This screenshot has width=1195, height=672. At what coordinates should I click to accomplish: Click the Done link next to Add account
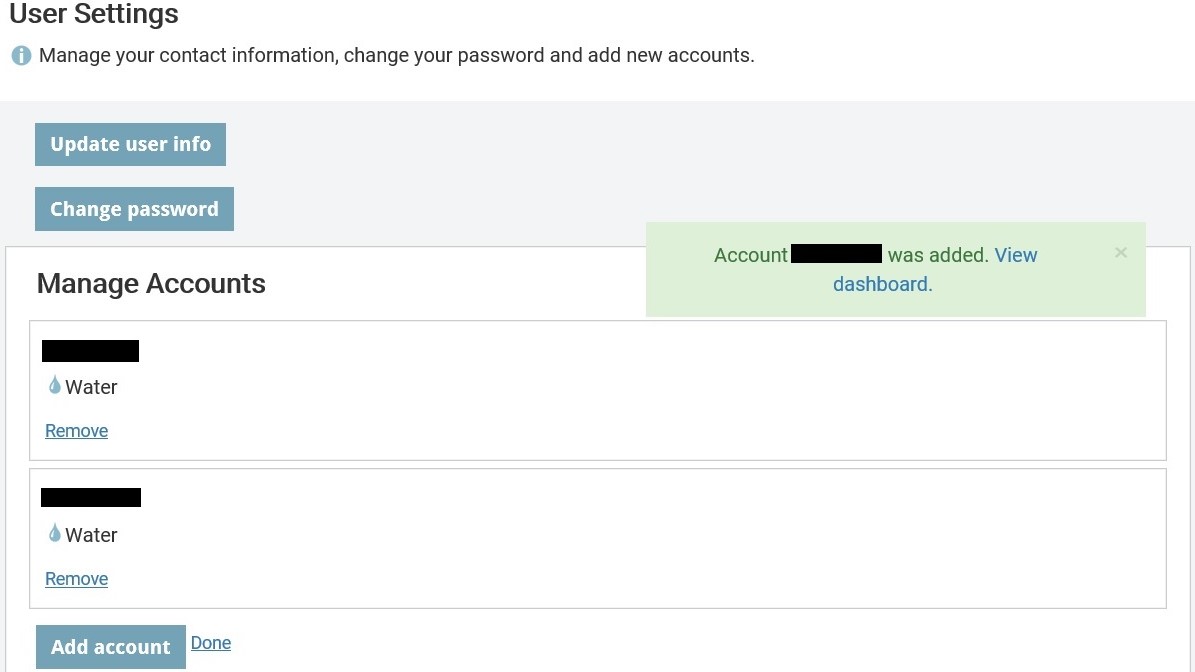coord(211,643)
